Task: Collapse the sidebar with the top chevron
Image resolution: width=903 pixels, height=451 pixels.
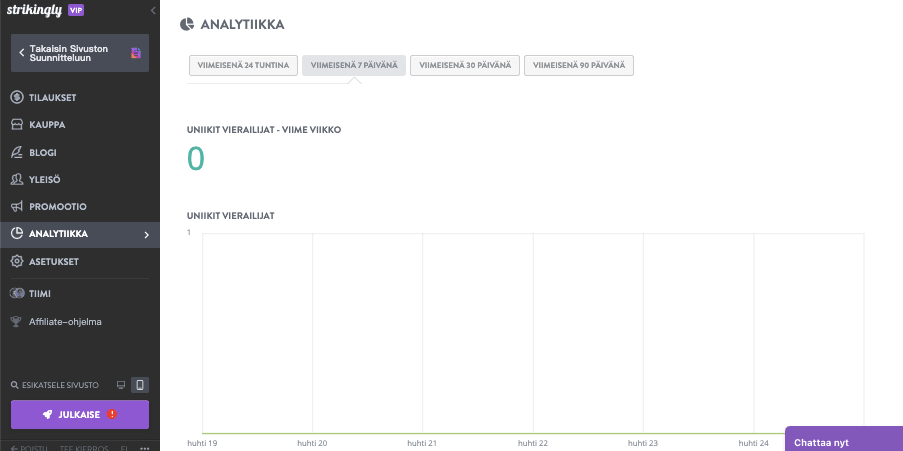Action: point(153,10)
